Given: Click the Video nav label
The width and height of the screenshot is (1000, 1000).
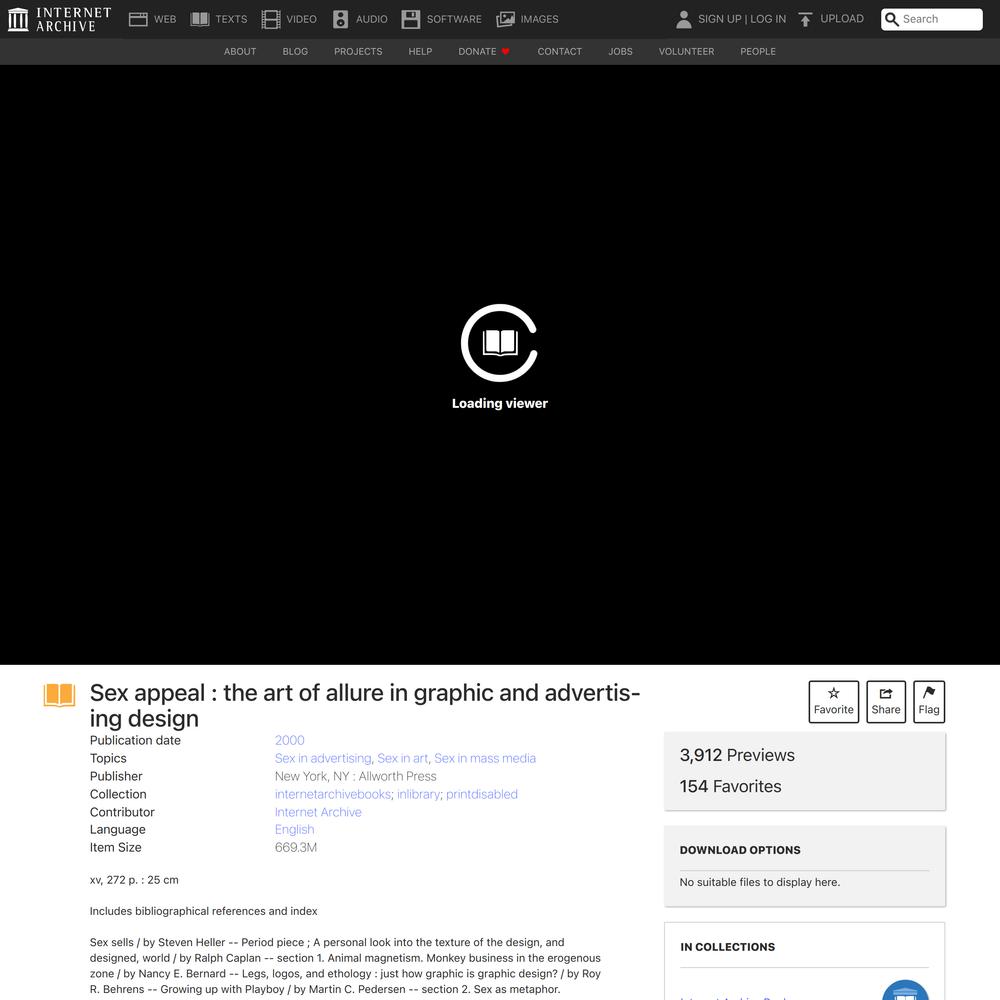Looking at the screenshot, I should coord(302,19).
